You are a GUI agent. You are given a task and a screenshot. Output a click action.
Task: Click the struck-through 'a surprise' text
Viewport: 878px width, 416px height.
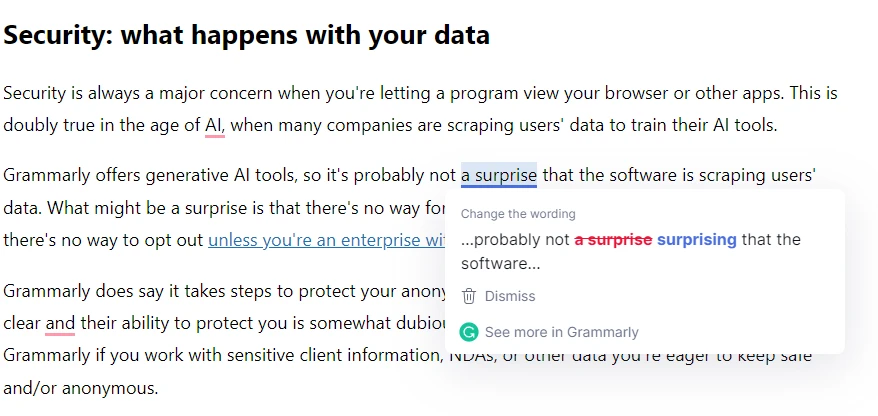[614, 240]
